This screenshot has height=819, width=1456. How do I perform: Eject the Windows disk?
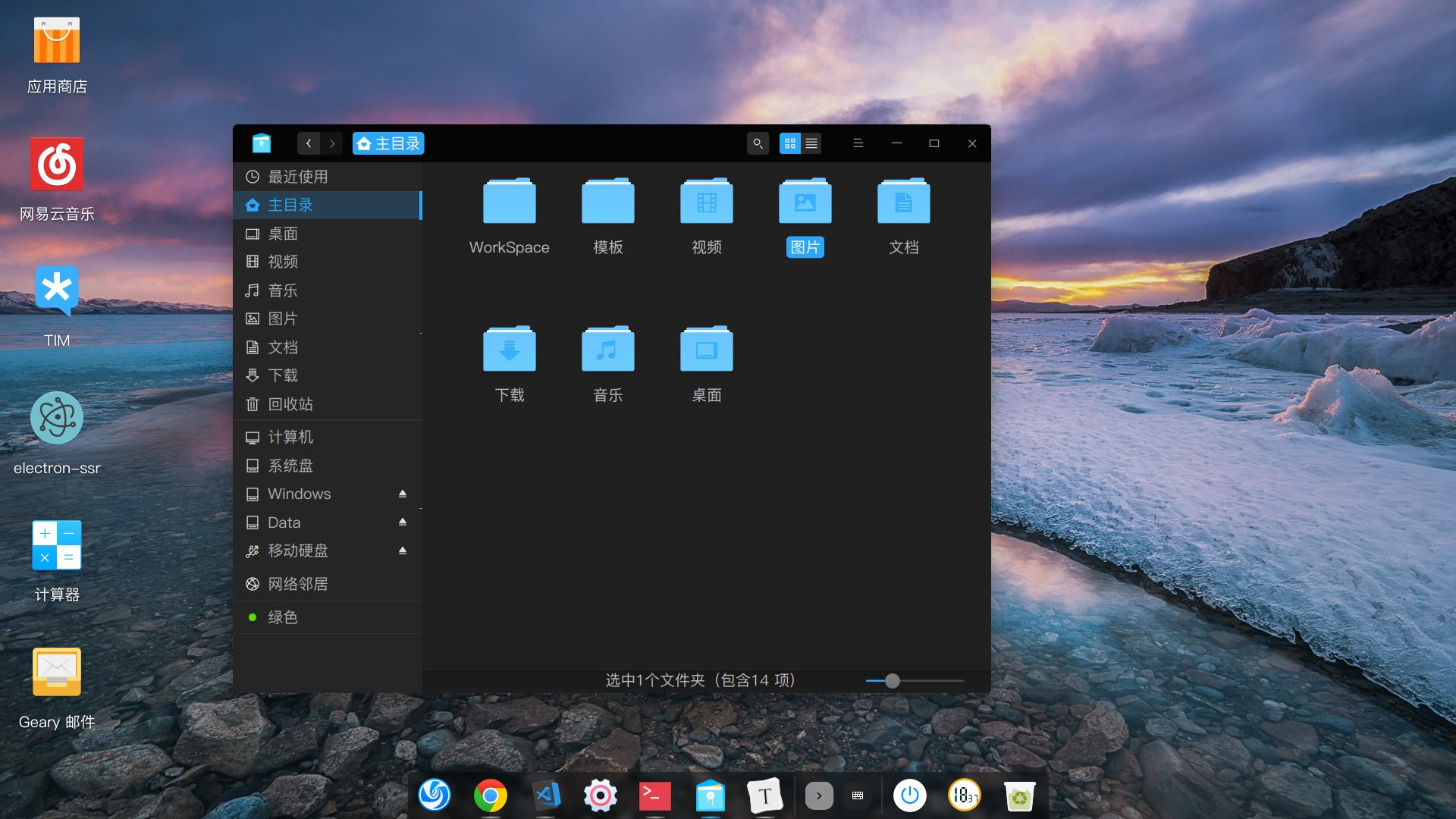[x=403, y=494]
